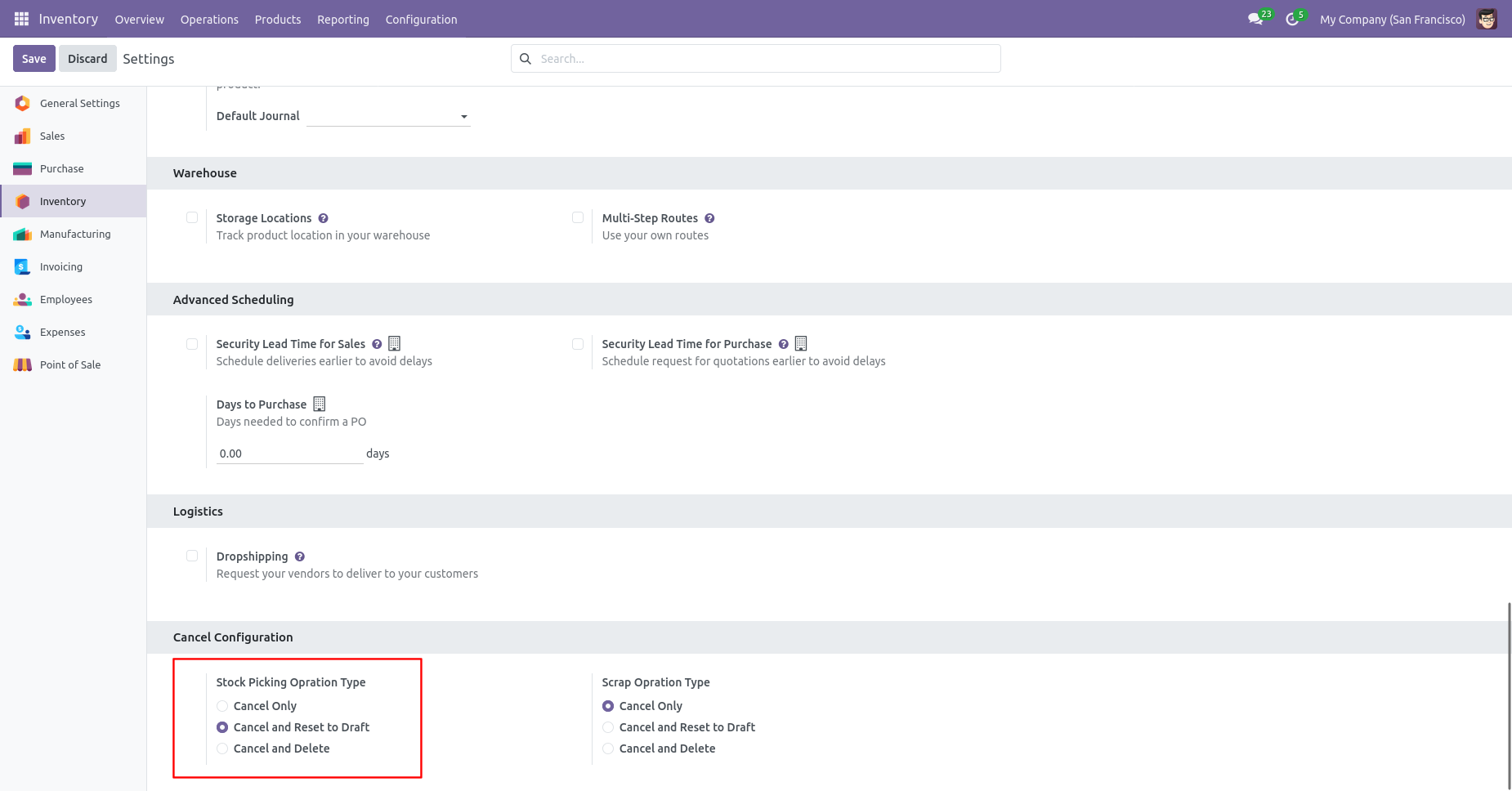The width and height of the screenshot is (1512, 791).
Task: Click the search magnifier icon
Action: click(x=526, y=59)
